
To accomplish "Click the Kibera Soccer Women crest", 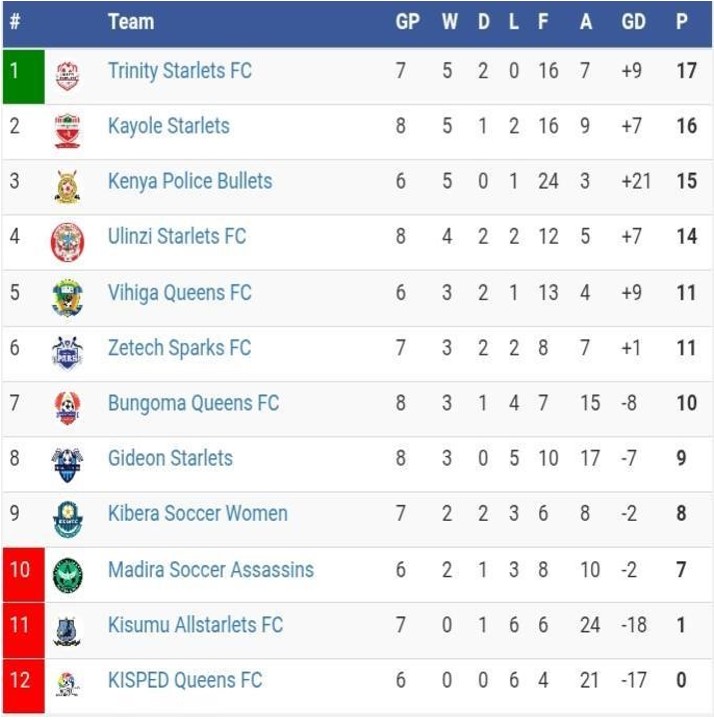I will (x=67, y=518).
